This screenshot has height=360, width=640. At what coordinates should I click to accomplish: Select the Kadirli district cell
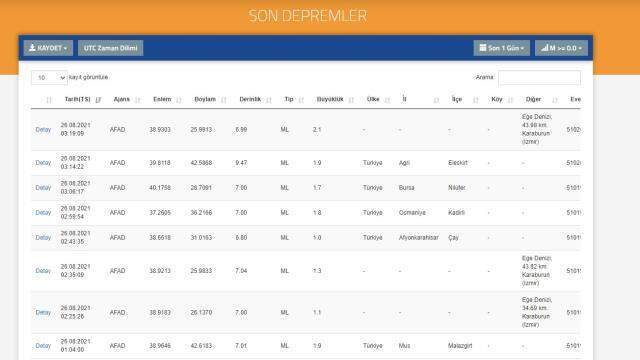point(456,213)
